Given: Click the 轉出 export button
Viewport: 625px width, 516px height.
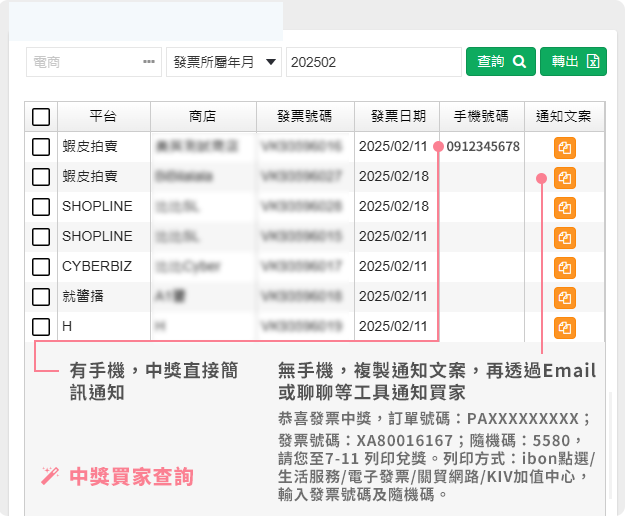Looking at the screenshot, I should [574, 62].
